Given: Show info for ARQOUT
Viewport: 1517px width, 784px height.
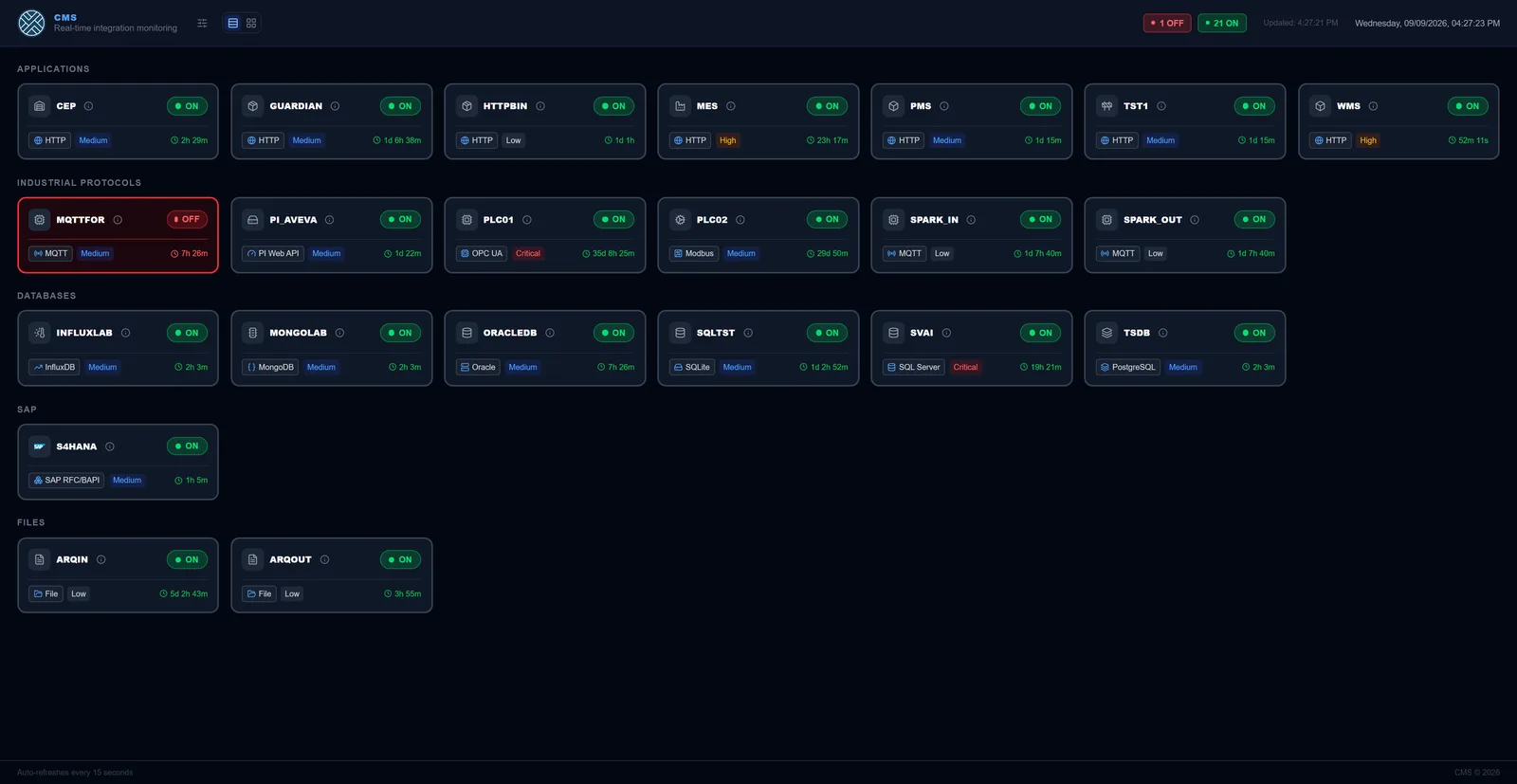Looking at the screenshot, I should [x=324, y=559].
